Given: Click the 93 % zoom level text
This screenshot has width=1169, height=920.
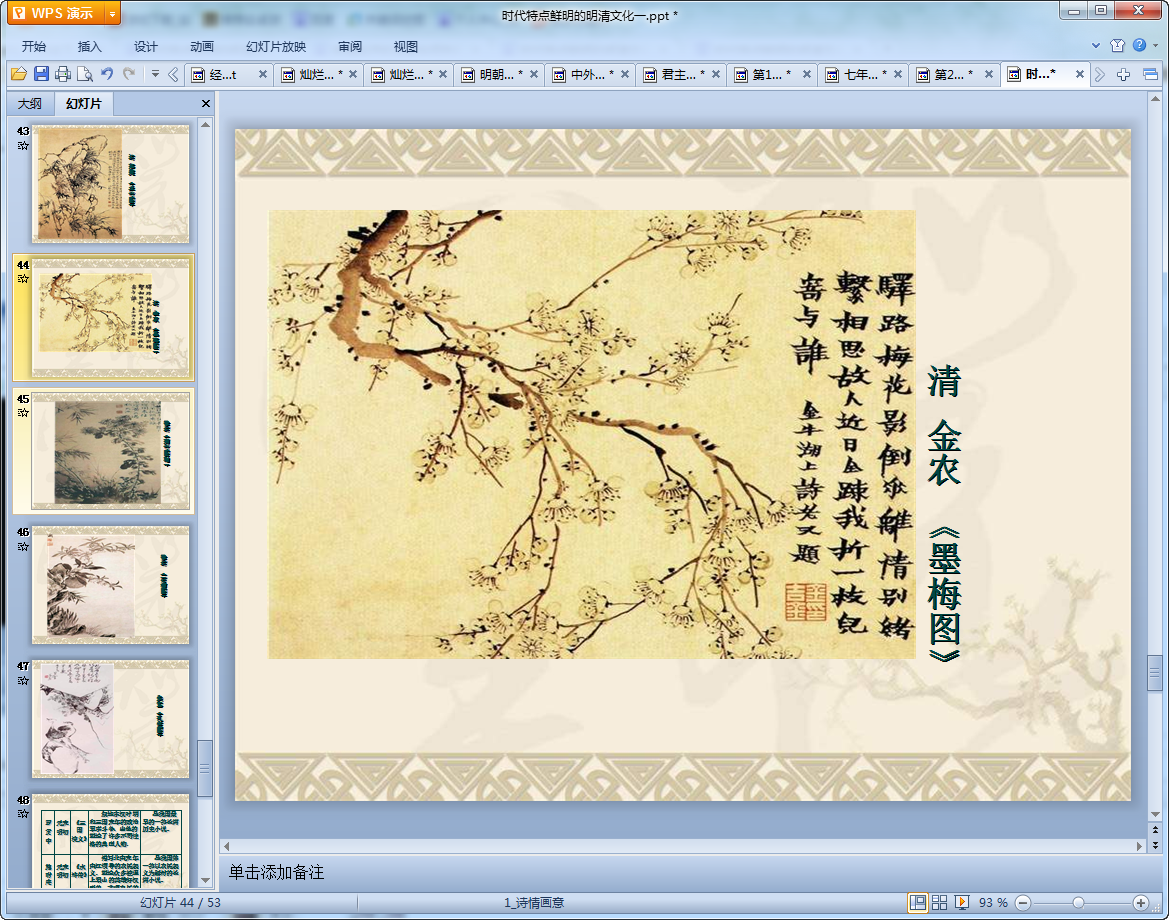Looking at the screenshot, I should pyautogui.click(x=993, y=903).
